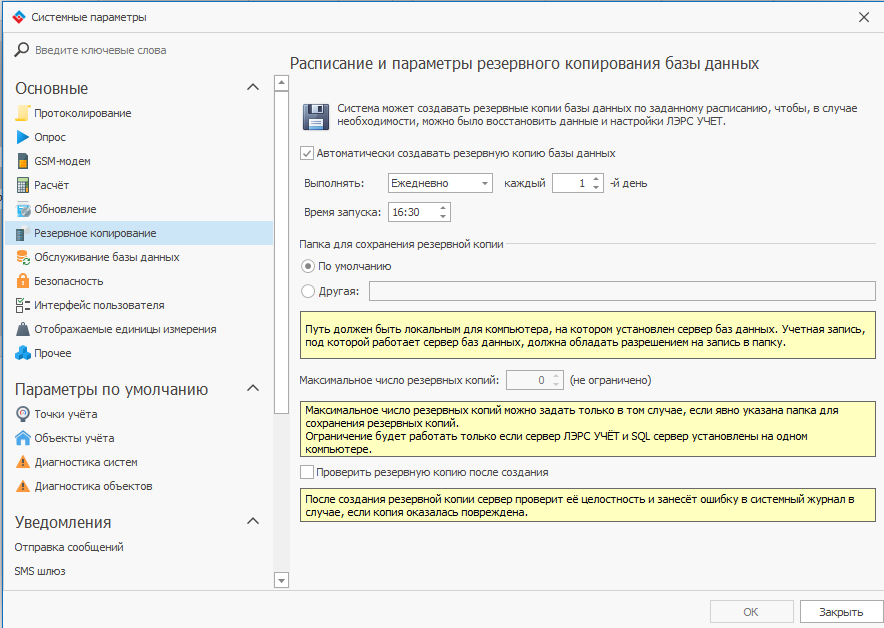
Task: Click the floppy disk backup icon
Action: tap(316, 117)
